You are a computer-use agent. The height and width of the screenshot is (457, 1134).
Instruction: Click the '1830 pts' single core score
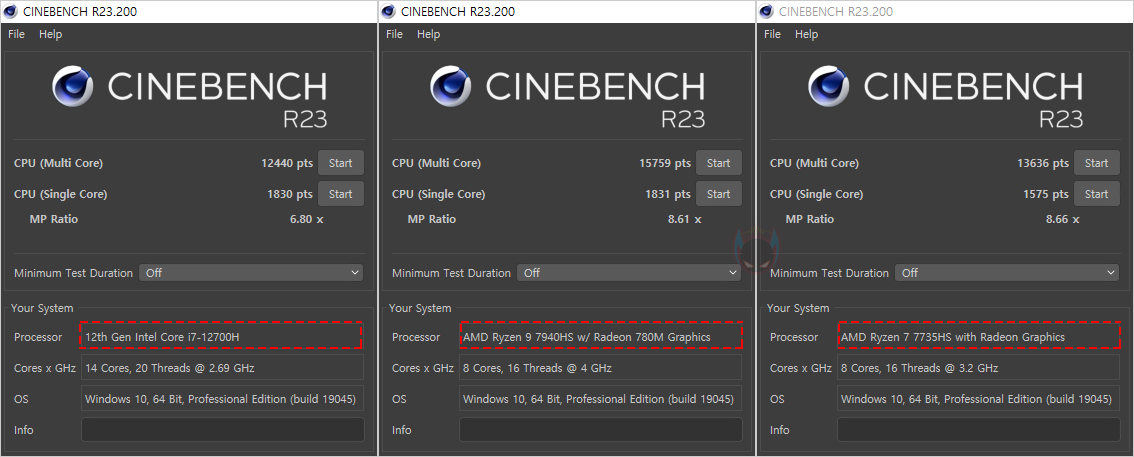point(290,194)
